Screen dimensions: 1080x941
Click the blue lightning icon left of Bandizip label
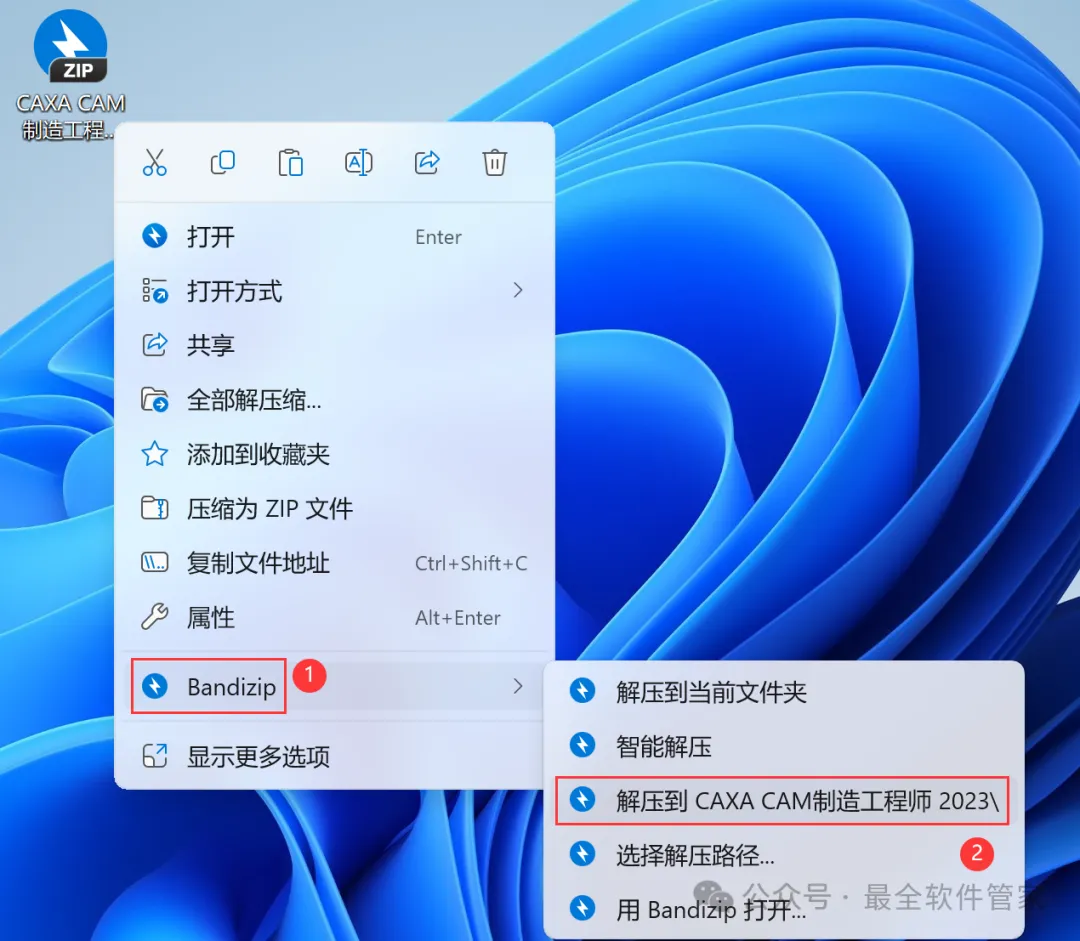click(155, 686)
